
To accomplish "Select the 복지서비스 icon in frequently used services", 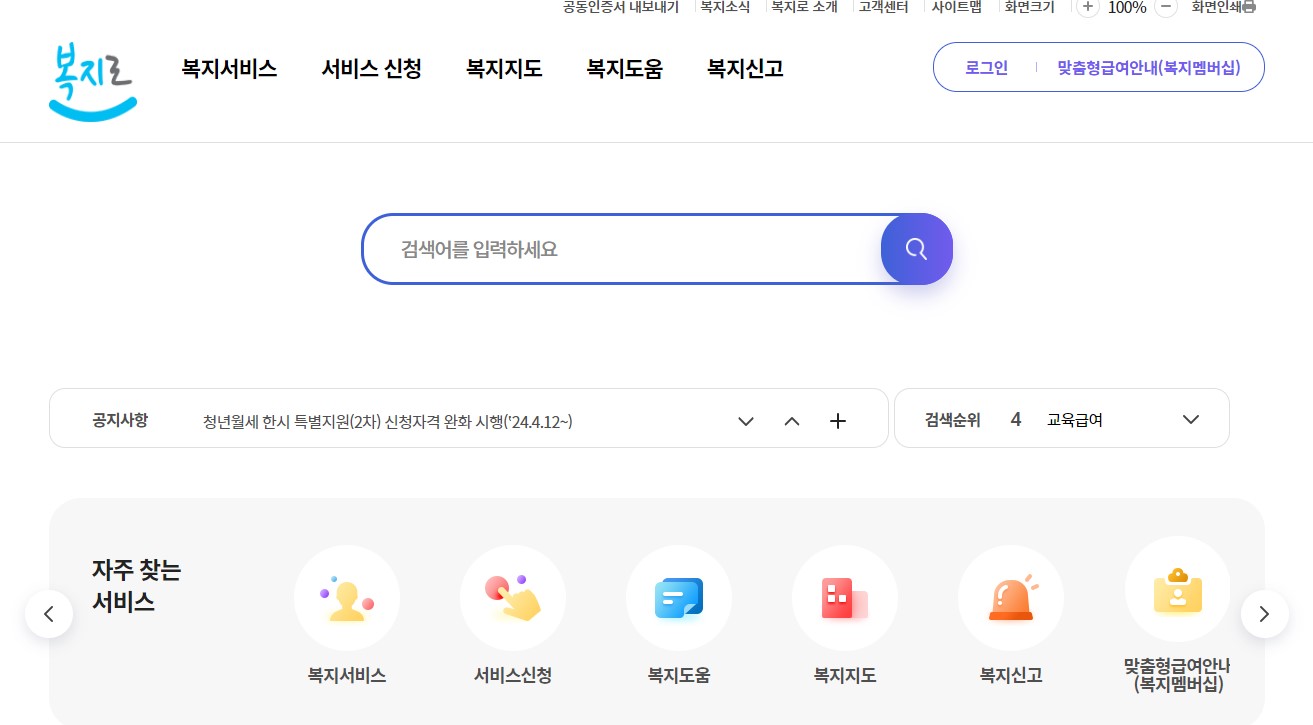I will pyautogui.click(x=346, y=597).
